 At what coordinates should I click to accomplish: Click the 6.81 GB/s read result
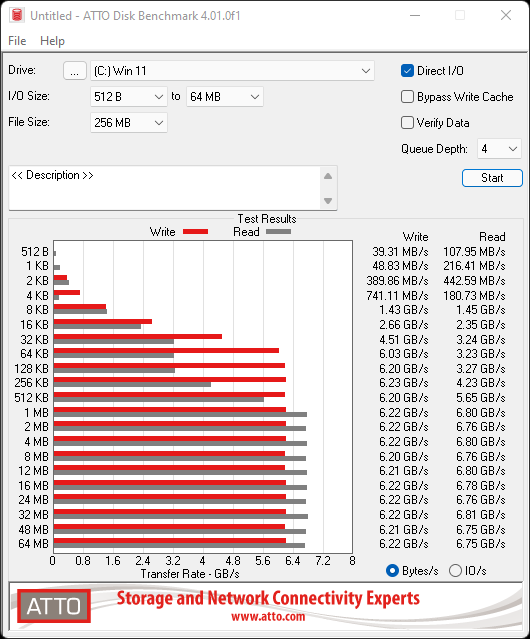click(481, 515)
